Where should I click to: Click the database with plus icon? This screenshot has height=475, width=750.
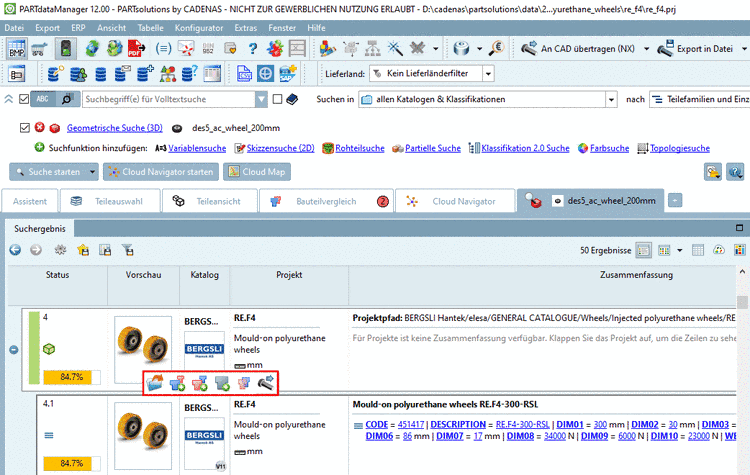[145, 74]
